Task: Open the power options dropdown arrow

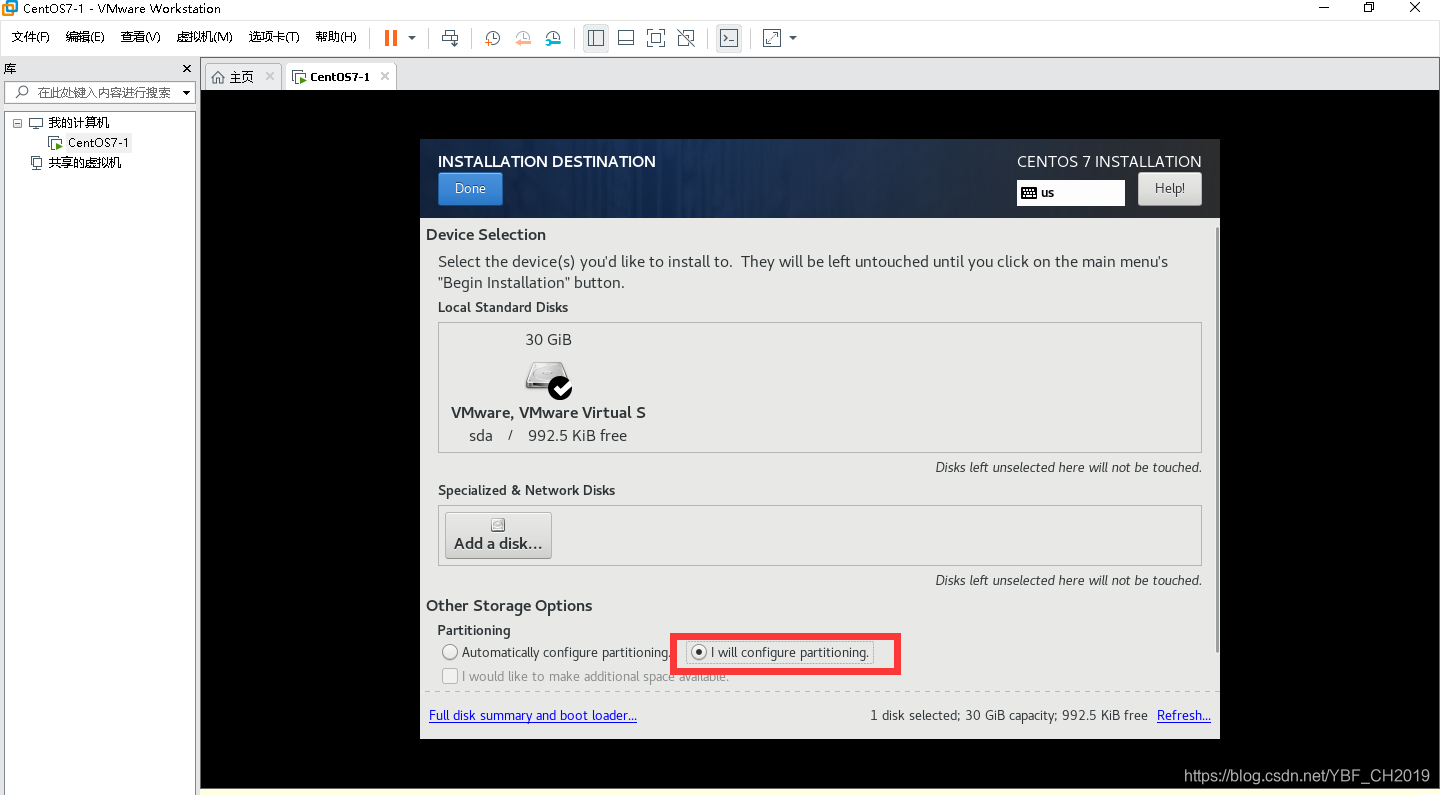Action: coord(412,38)
